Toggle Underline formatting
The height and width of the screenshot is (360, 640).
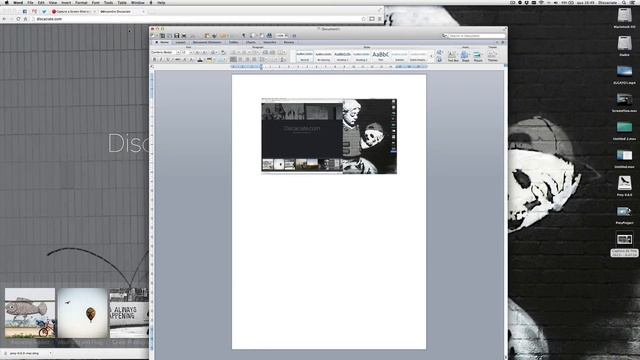167,60
